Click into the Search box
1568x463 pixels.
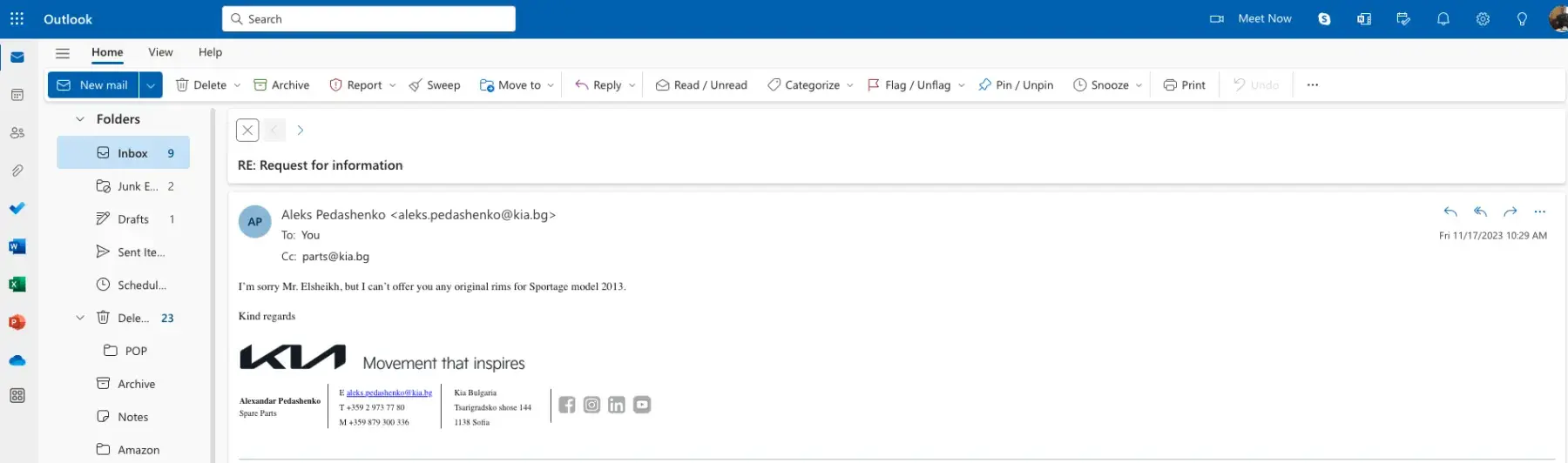click(368, 19)
